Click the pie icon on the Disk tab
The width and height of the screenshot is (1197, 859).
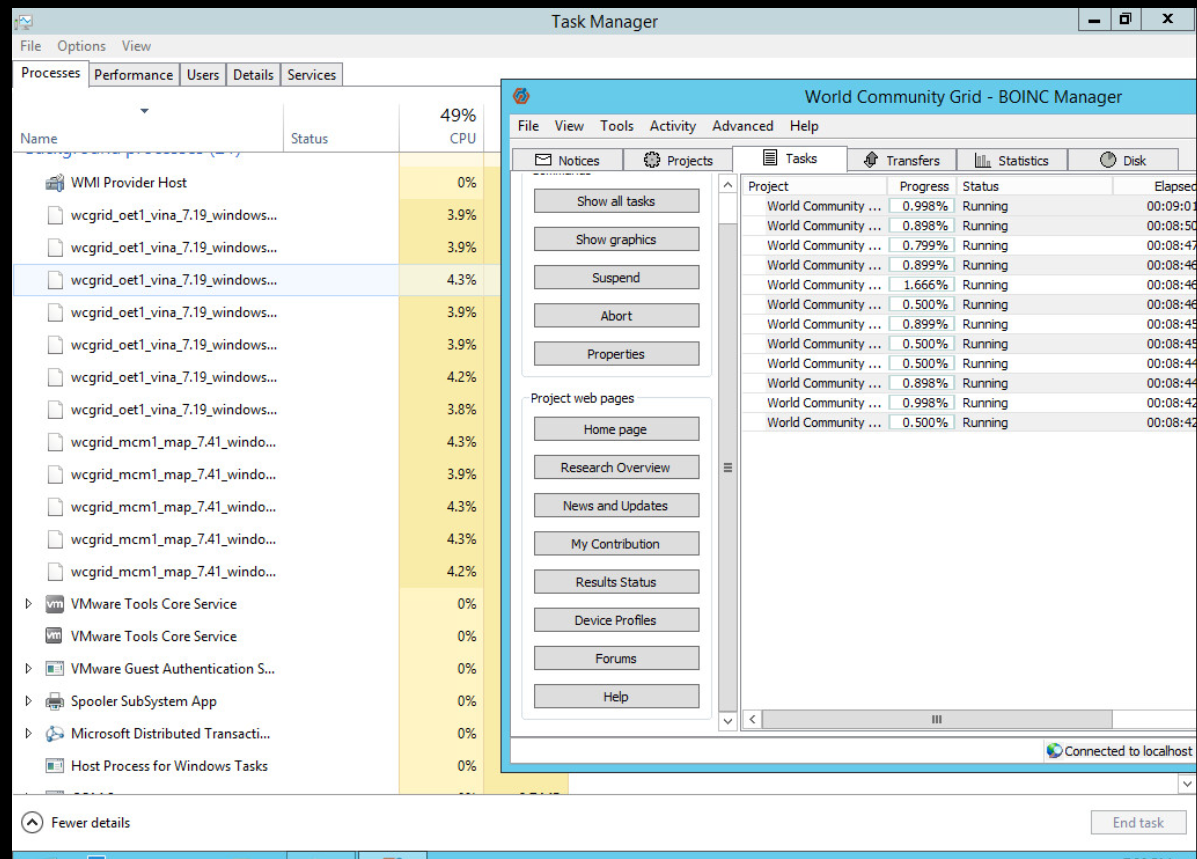1108,160
